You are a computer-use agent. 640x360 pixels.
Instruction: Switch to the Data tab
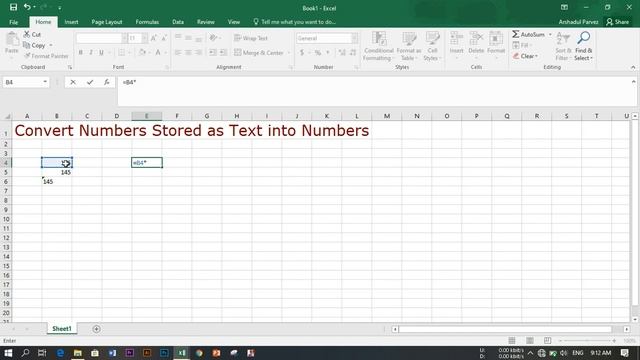click(x=178, y=22)
